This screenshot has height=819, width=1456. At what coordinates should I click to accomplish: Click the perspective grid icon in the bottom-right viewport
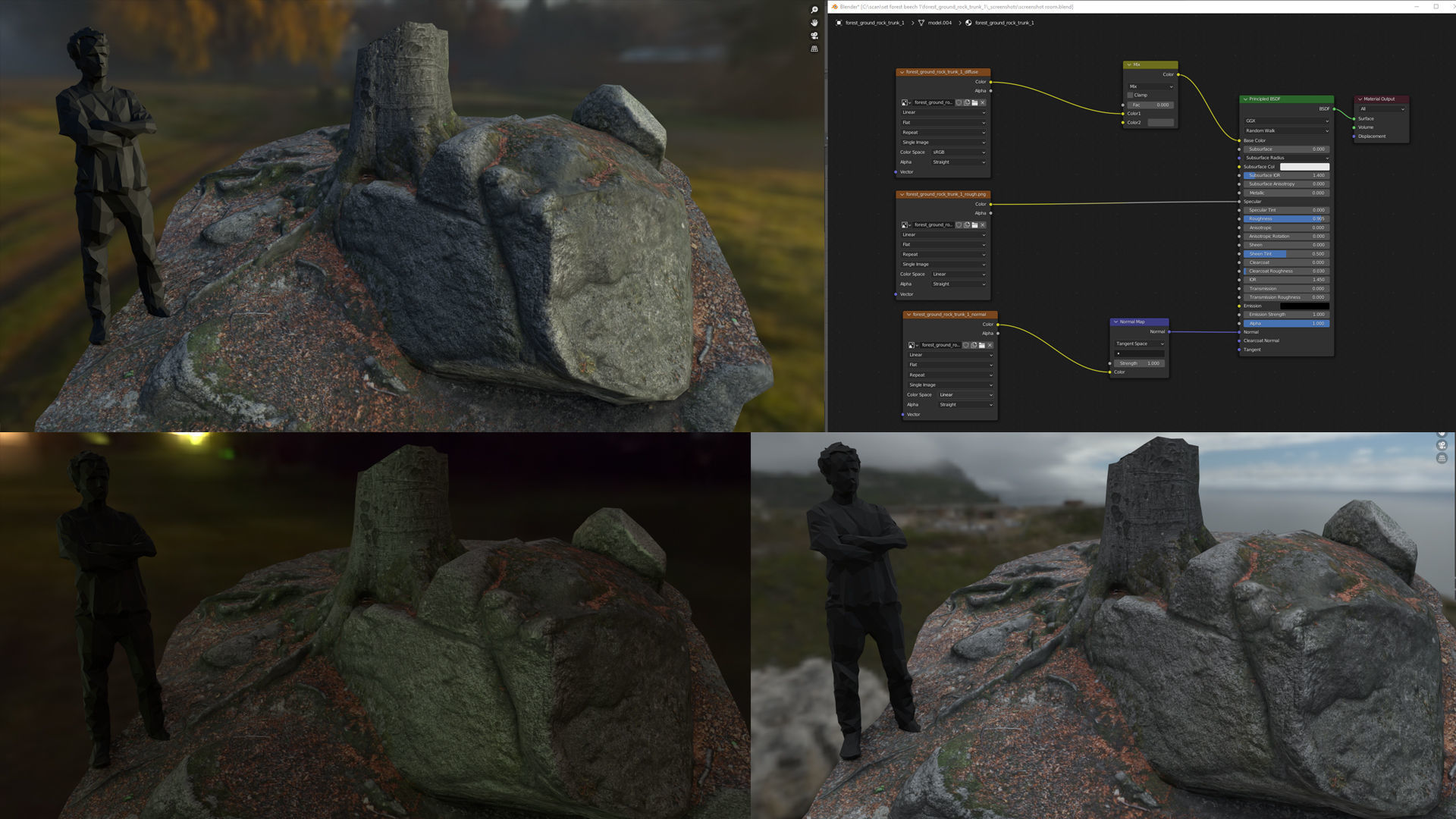(x=1442, y=458)
